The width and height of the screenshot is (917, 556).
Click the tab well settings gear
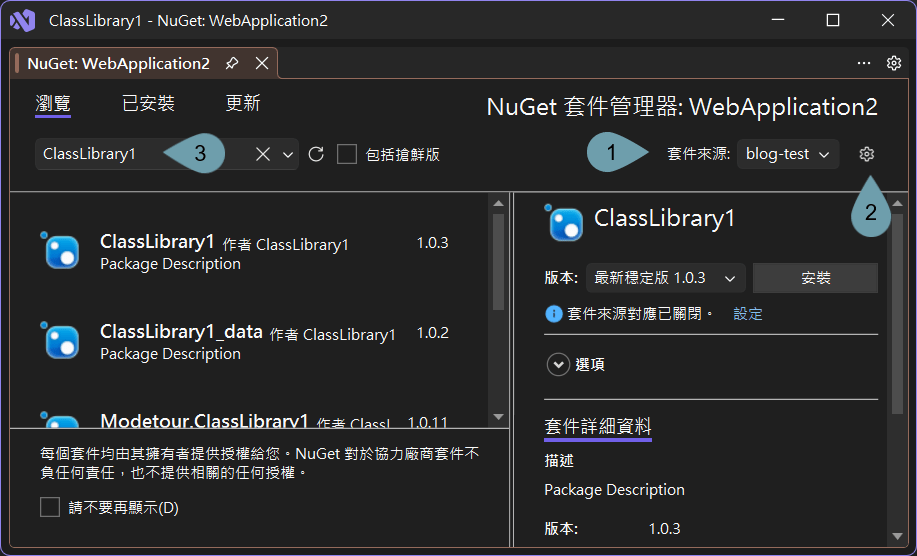tap(894, 63)
